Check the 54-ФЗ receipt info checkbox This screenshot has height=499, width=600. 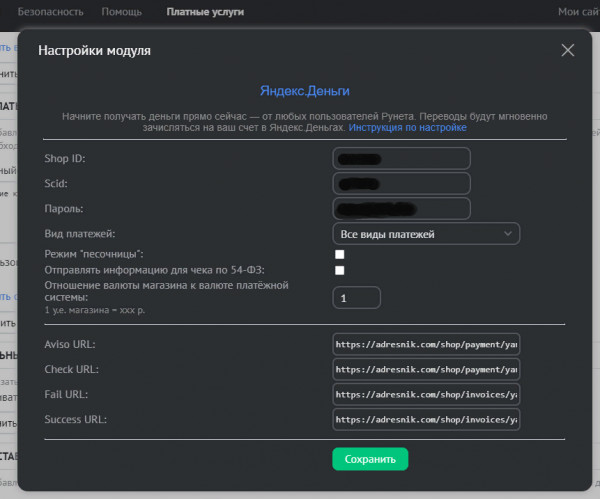(x=339, y=271)
